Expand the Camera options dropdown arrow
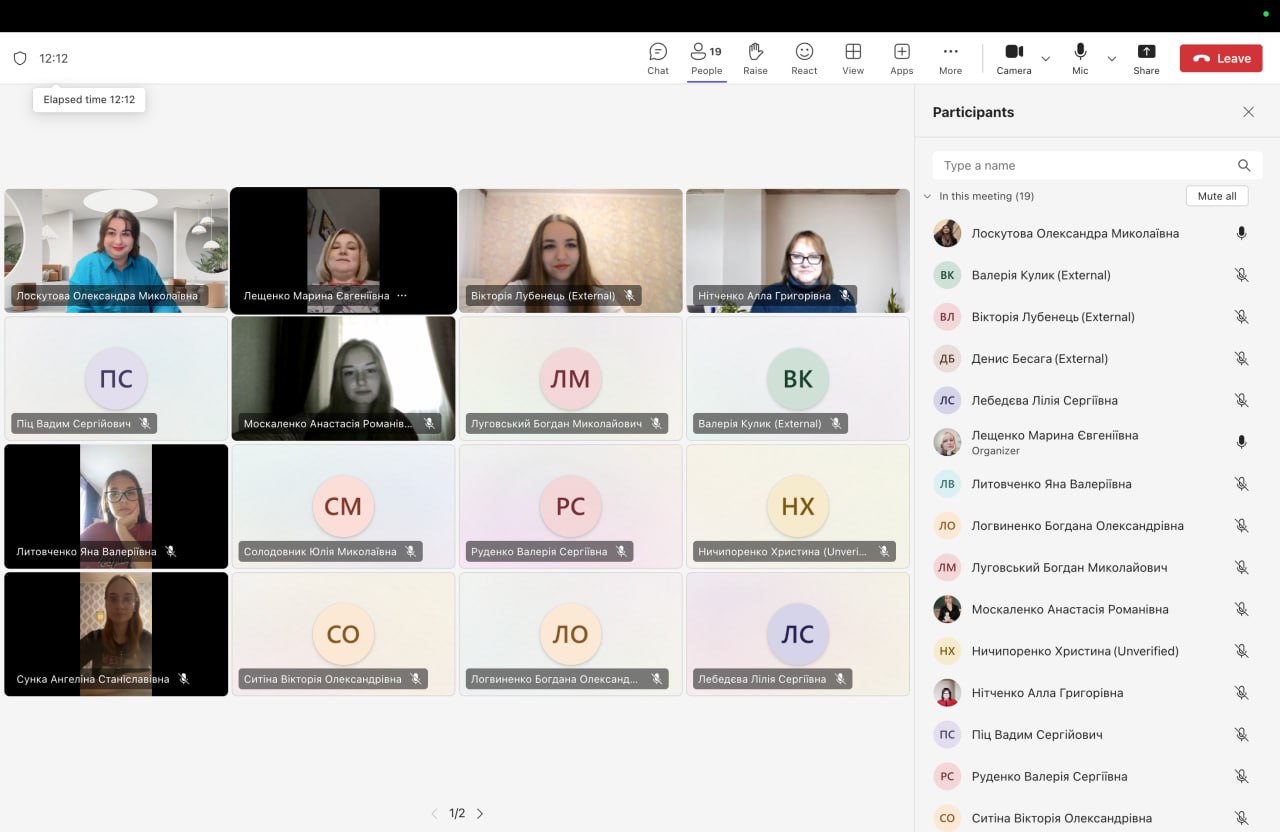Viewport: 1280px width, 832px height. [1046, 59]
